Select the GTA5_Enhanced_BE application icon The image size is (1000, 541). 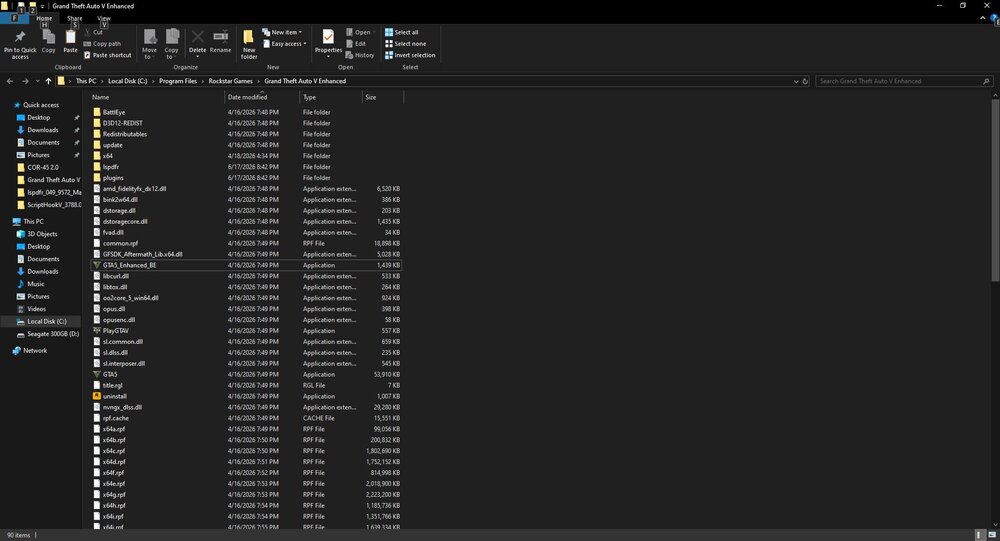[97, 265]
